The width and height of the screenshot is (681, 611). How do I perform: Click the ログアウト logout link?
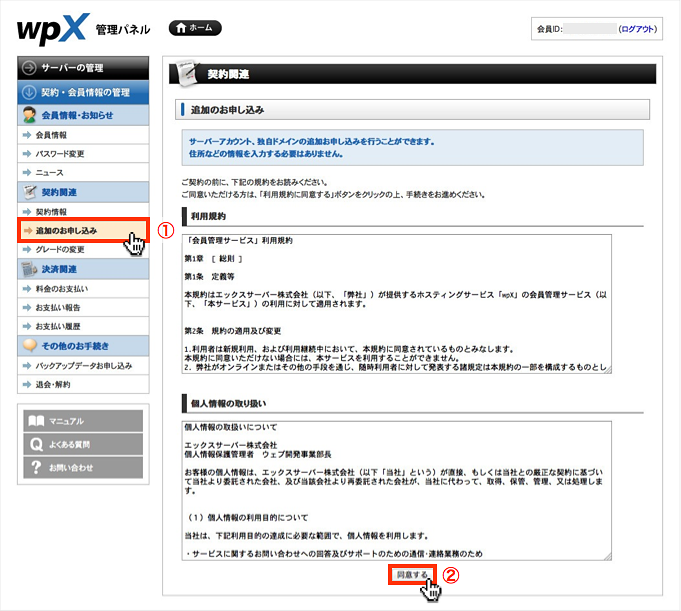pos(637,29)
